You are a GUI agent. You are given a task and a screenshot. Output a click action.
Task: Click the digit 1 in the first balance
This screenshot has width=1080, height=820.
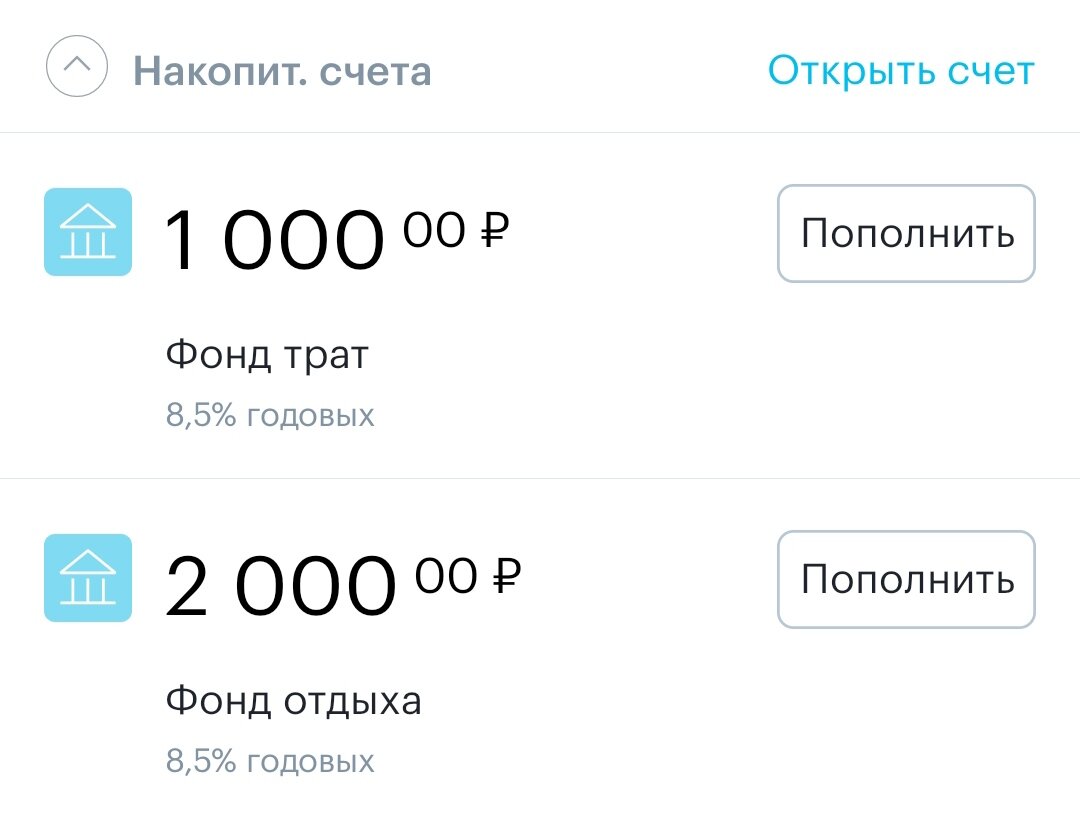click(x=181, y=240)
